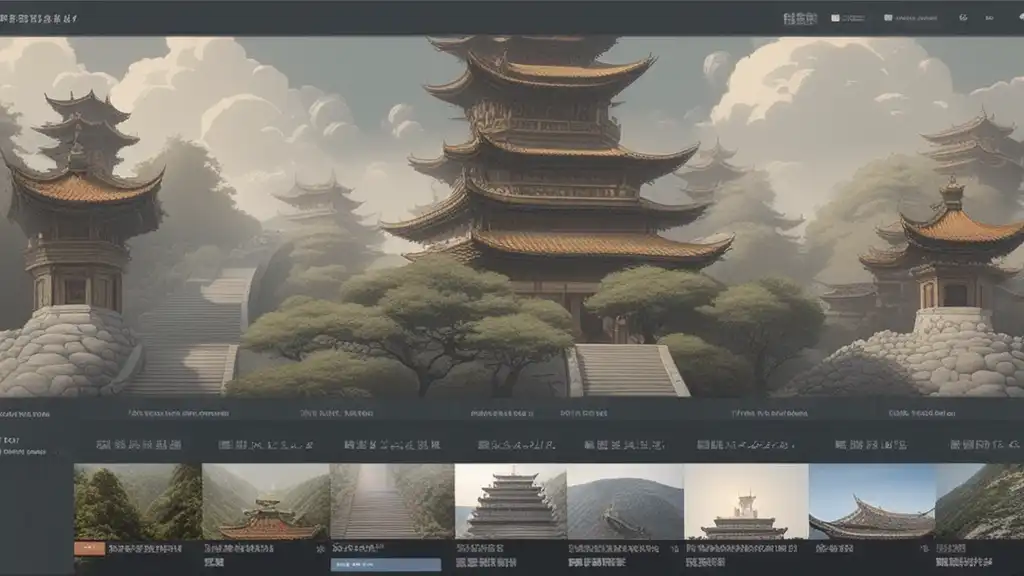Open the hazy sunlit temple thumbnail
Screen dimensions: 1024x576
pyautogui.click(x=745, y=501)
